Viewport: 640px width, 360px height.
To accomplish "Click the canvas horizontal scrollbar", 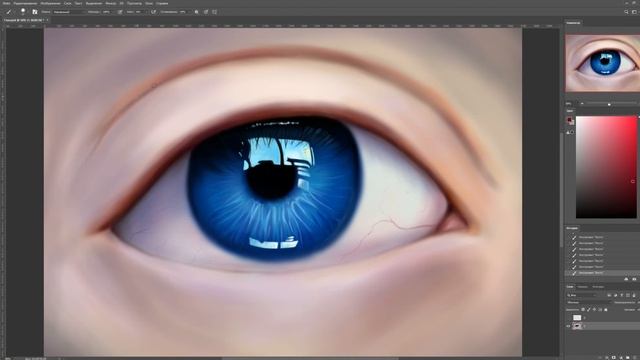I will coord(310,359).
